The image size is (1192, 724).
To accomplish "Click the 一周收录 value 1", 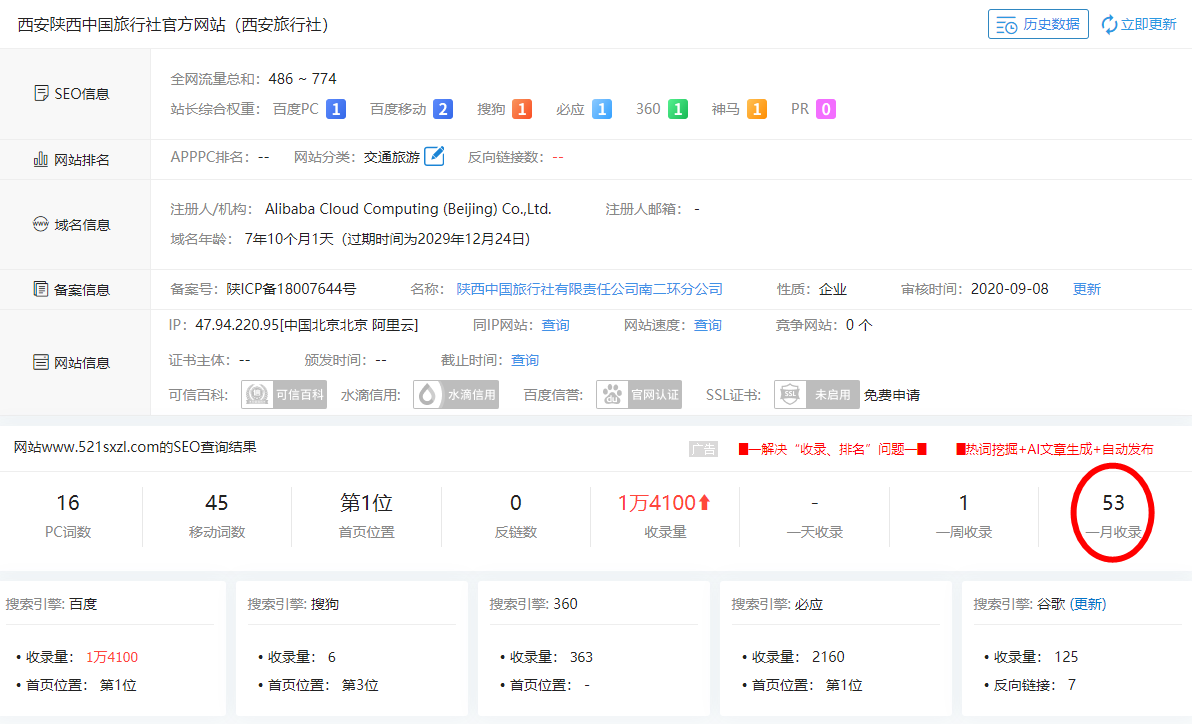I will click(963, 503).
